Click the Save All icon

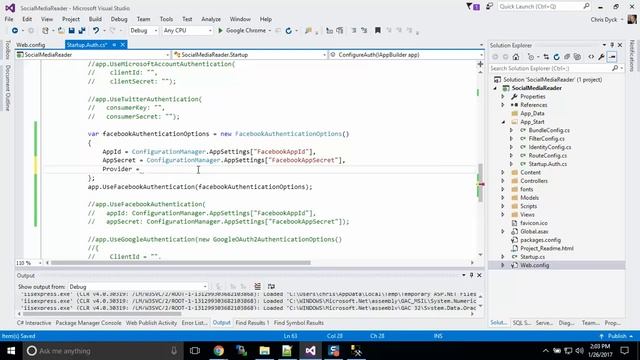pyautogui.click(x=82, y=31)
